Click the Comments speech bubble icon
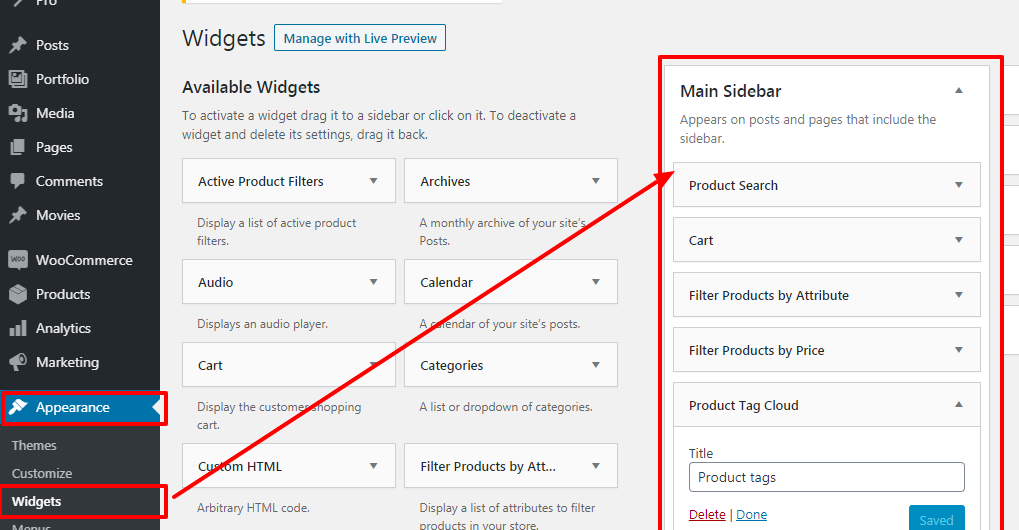Image resolution: width=1019 pixels, height=530 pixels. [18, 181]
